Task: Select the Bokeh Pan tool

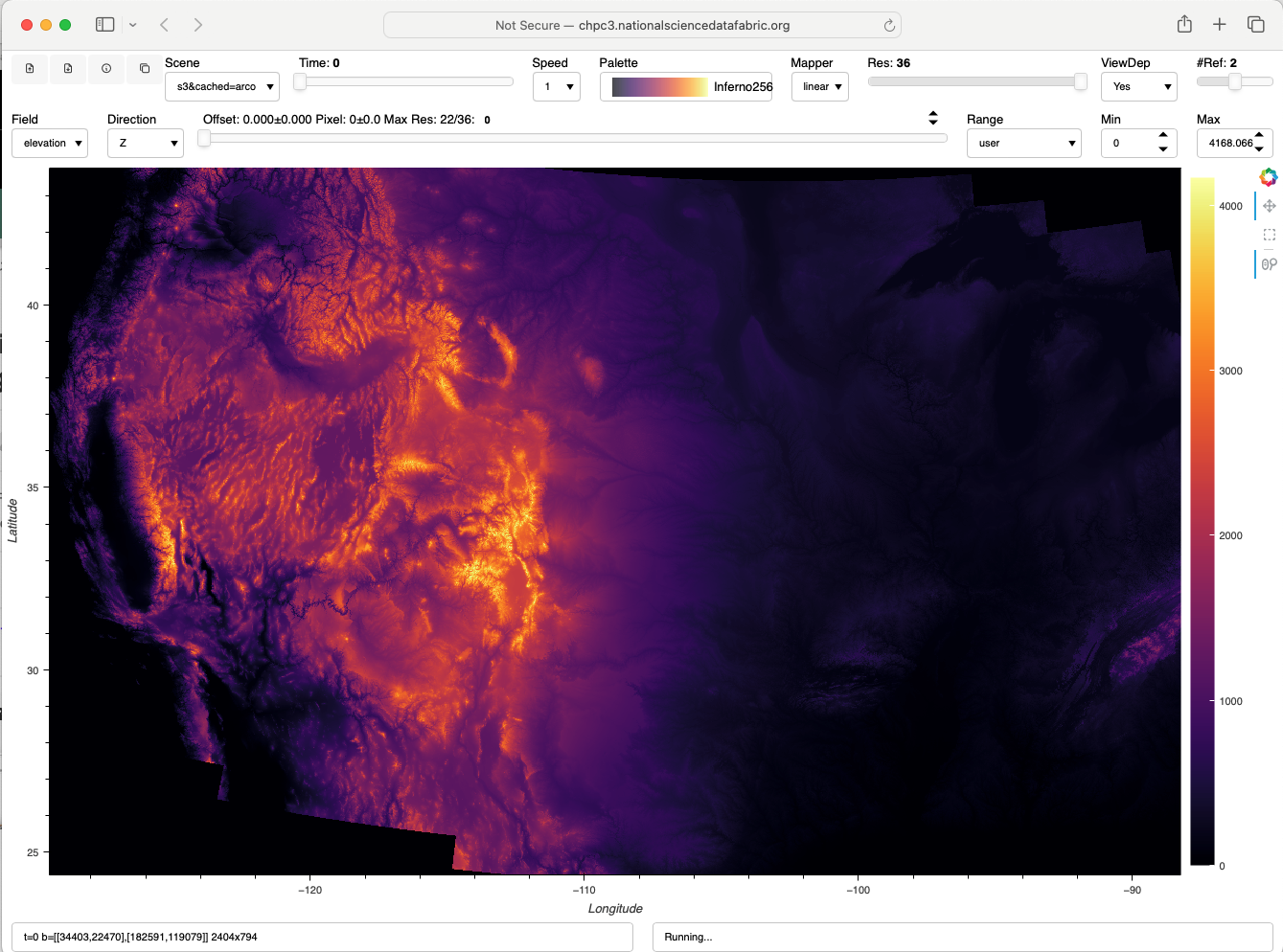Action: pyautogui.click(x=1269, y=206)
